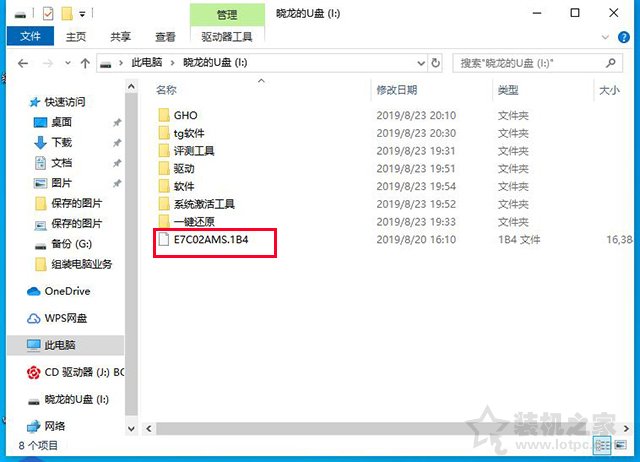Select 此电脑 in the navigation pane
The width and height of the screenshot is (640, 462).
65,345
